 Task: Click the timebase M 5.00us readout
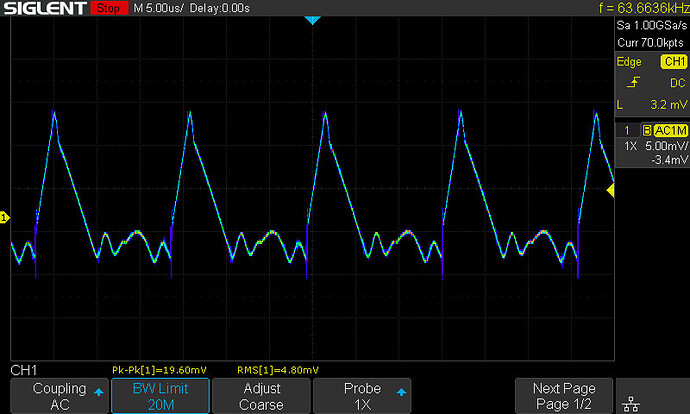point(158,8)
